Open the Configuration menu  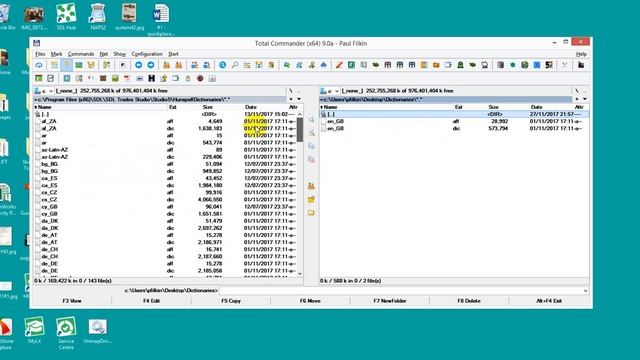[x=147, y=54]
